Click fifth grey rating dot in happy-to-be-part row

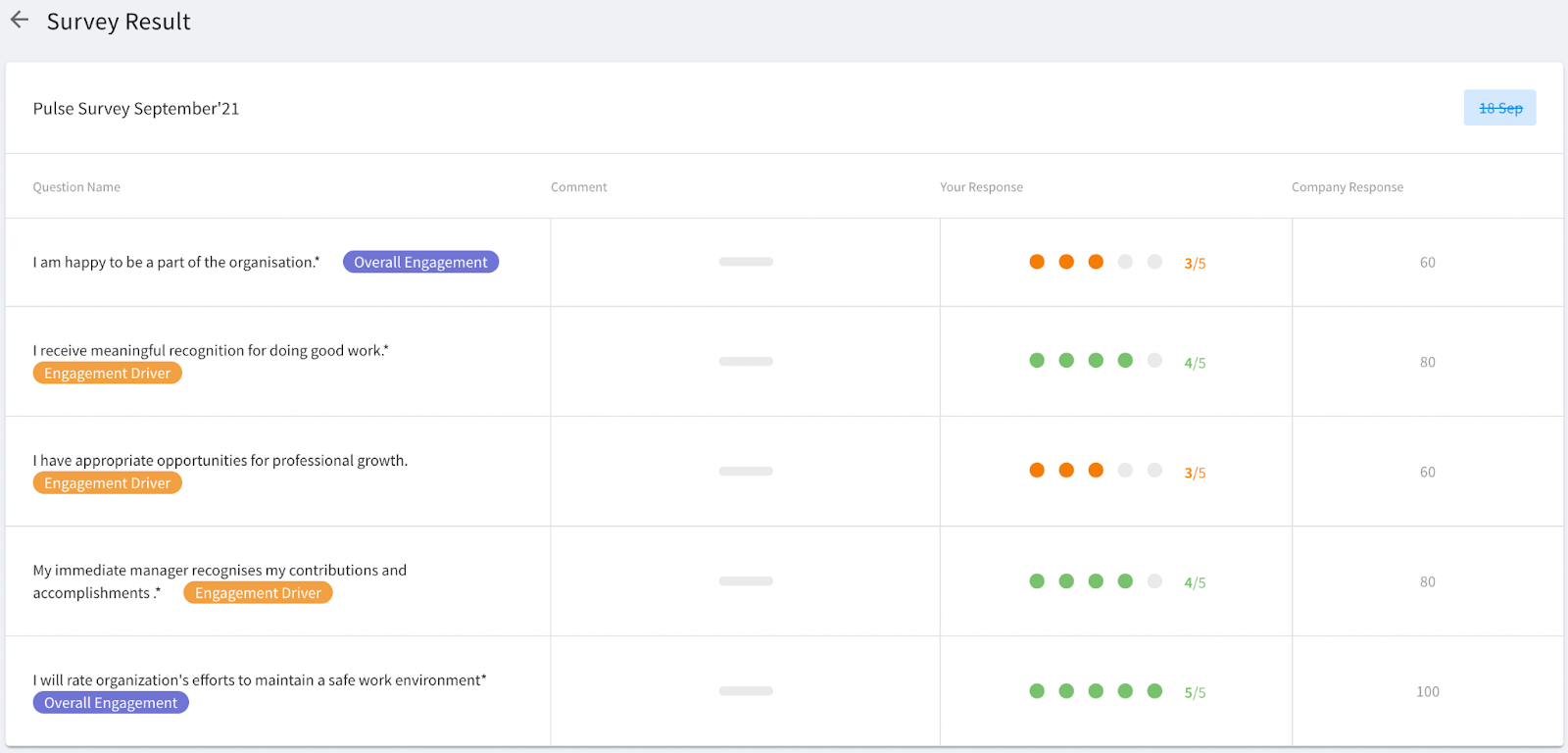click(x=1154, y=262)
